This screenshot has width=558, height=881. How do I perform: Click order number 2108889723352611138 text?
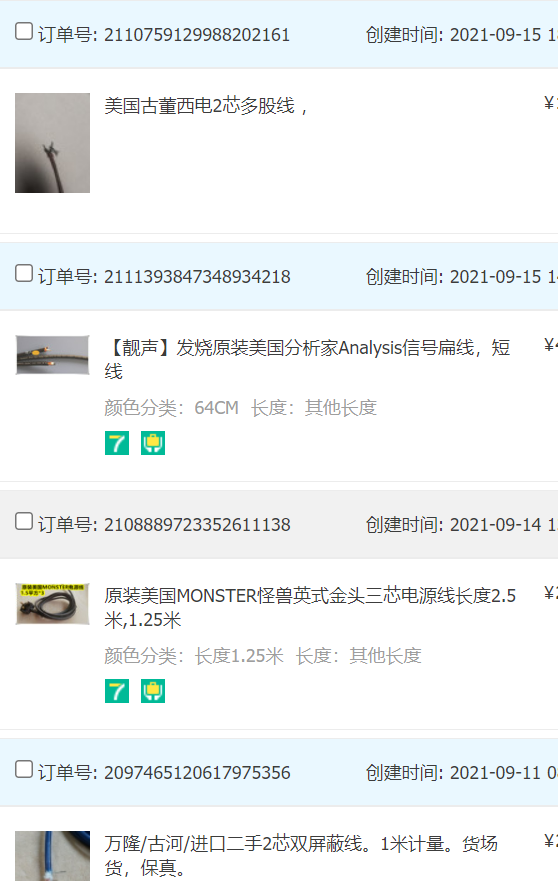click(197, 524)
